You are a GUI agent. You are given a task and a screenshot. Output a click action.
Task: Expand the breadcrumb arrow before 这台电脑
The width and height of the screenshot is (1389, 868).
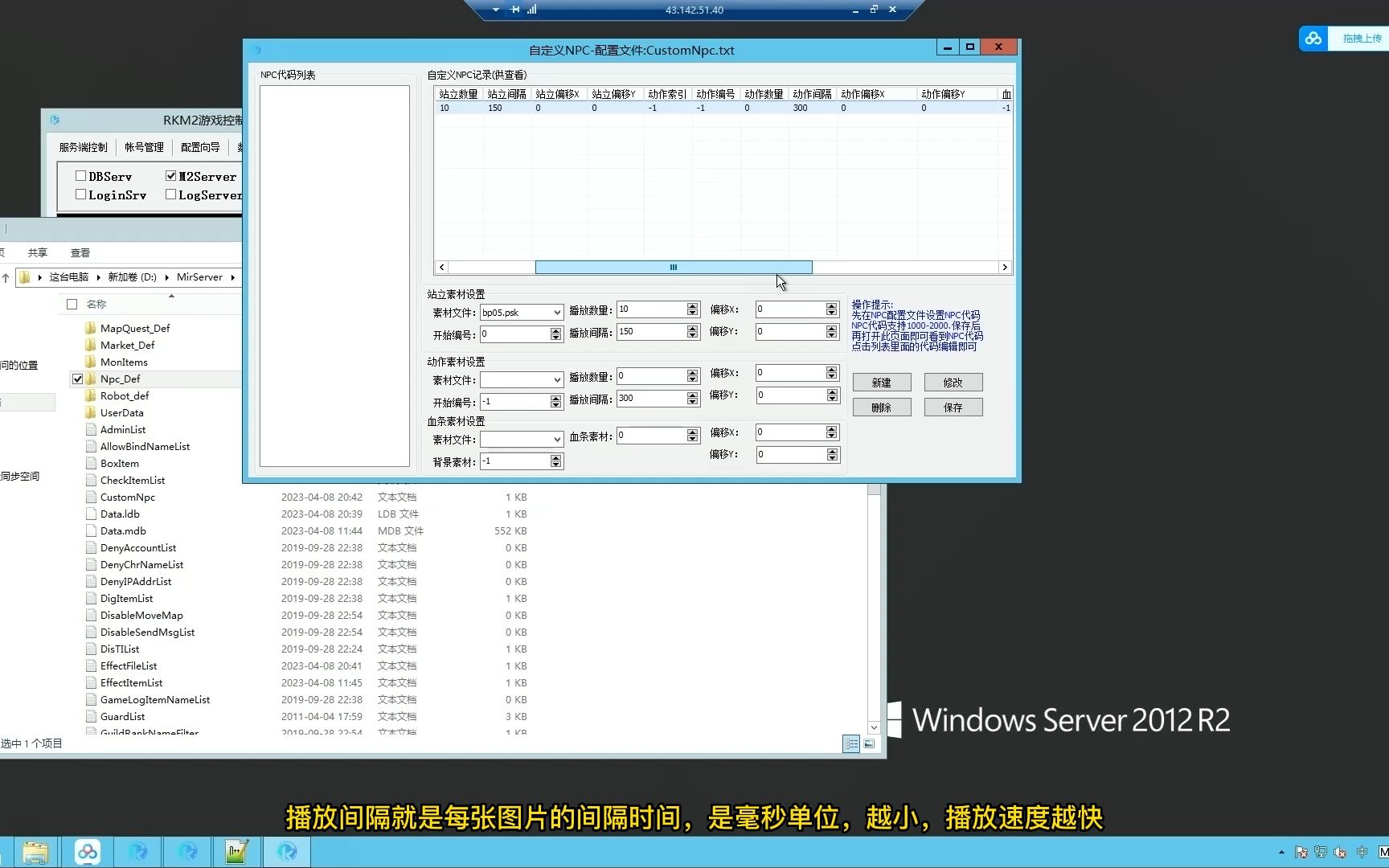coord(39,277)
